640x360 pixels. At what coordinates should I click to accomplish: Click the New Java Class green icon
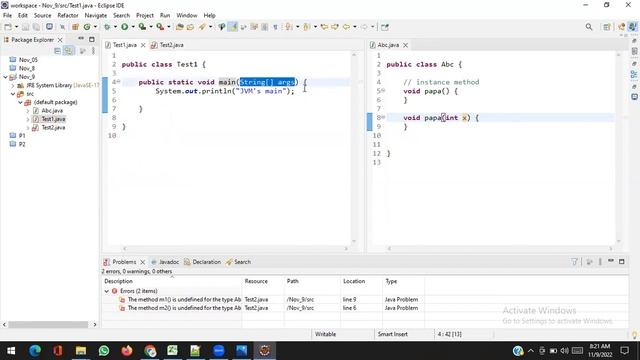coord(87,27)
